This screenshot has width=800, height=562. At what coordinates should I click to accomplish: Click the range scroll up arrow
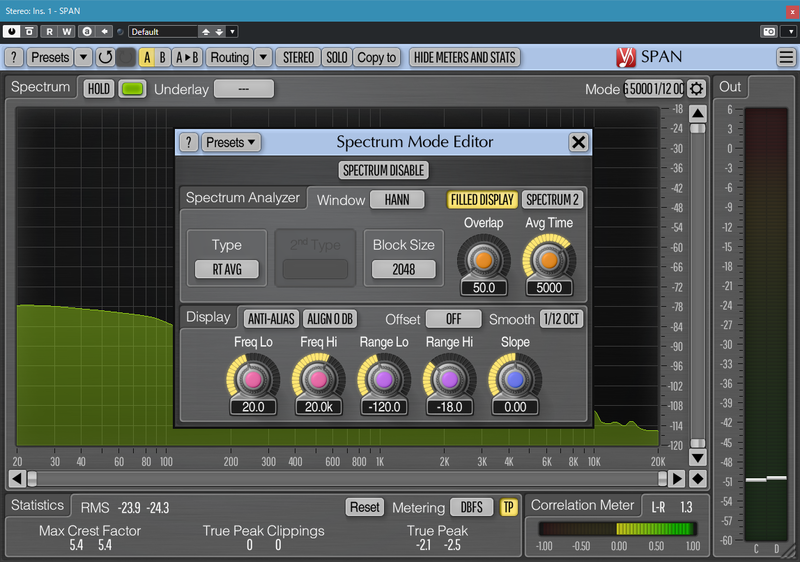click(697, 113)
